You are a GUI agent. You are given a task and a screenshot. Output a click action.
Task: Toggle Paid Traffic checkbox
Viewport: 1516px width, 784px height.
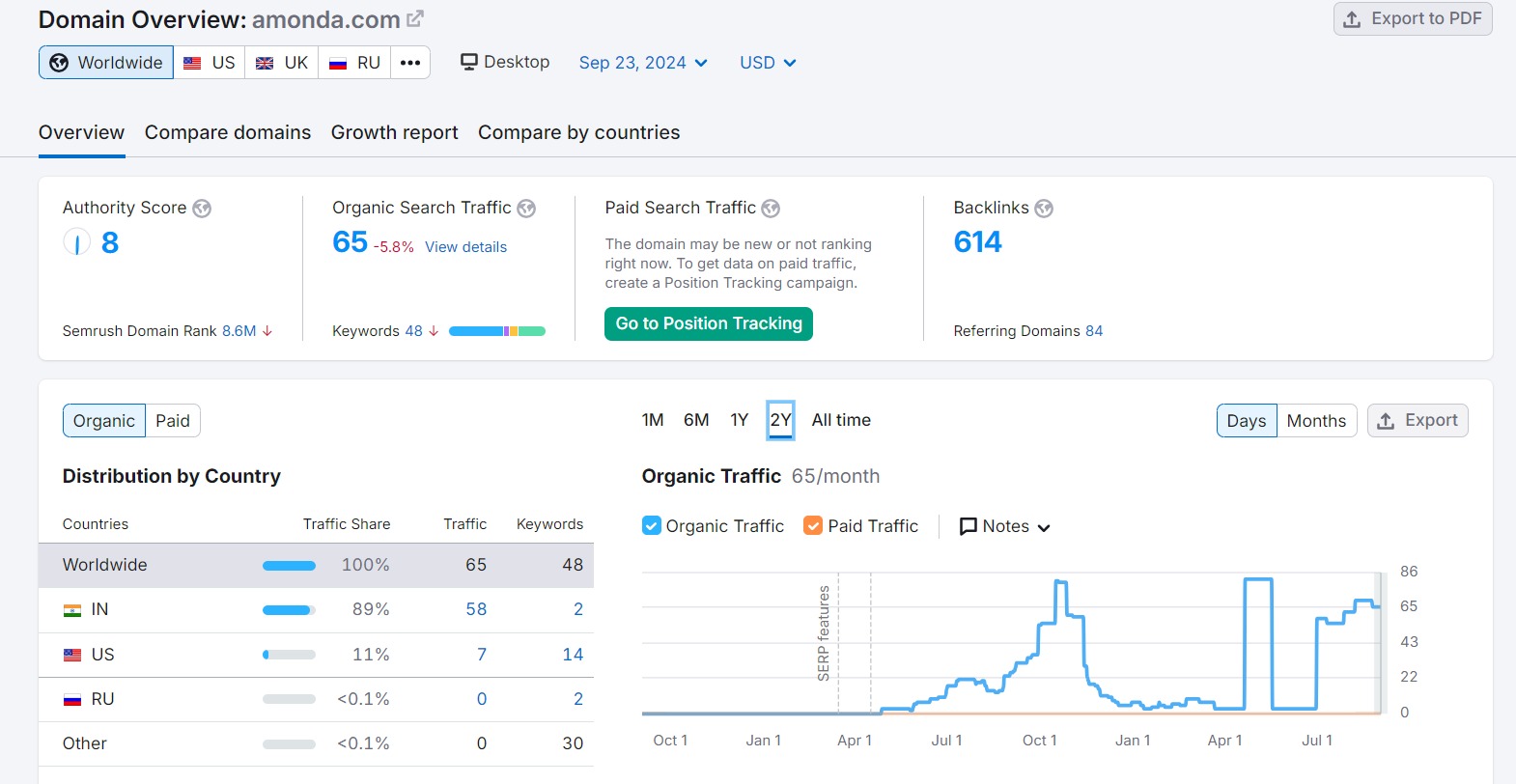coord(813,525)
